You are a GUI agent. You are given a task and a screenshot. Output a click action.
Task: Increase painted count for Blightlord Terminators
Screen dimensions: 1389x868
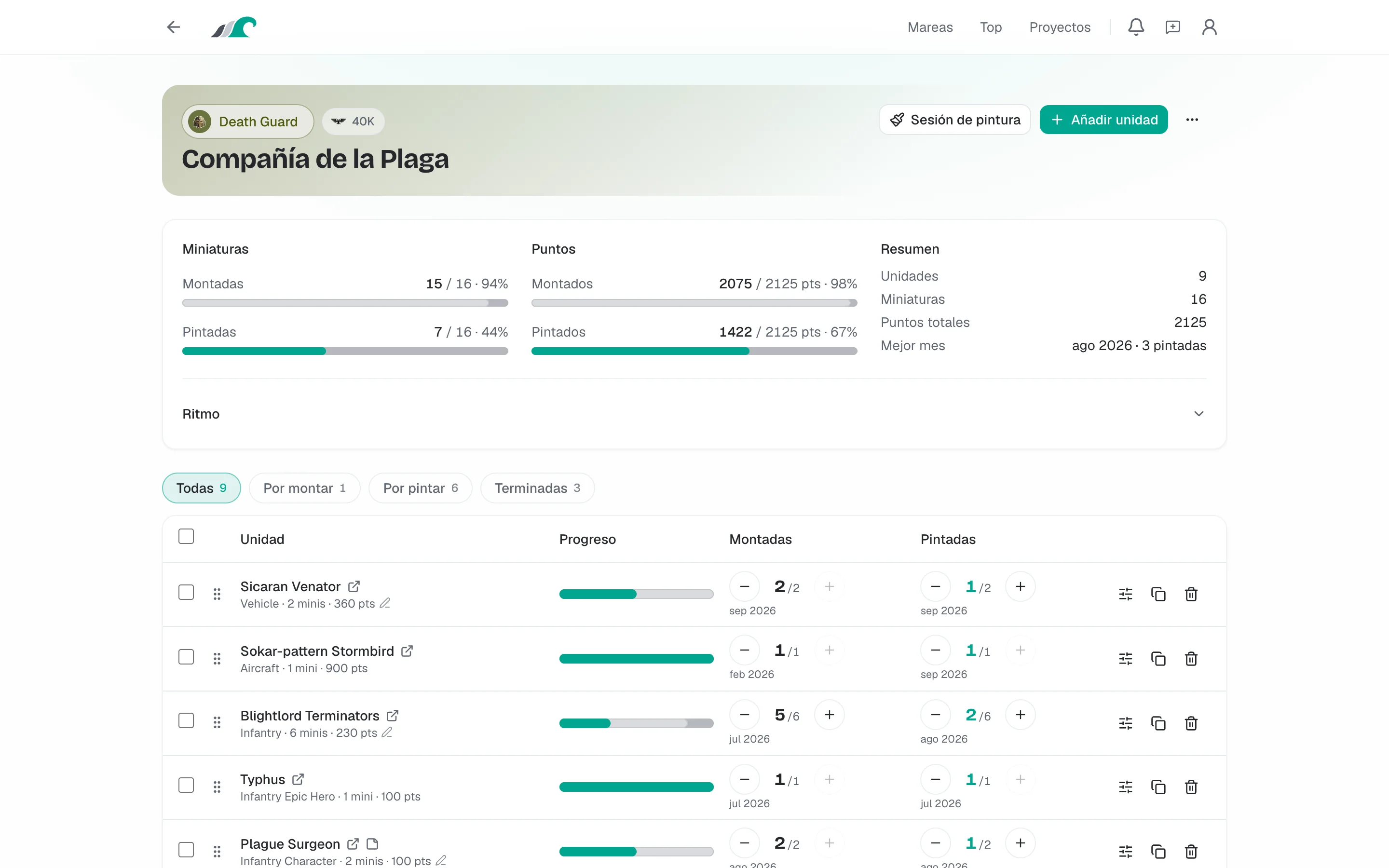(x=1020, y=715)
